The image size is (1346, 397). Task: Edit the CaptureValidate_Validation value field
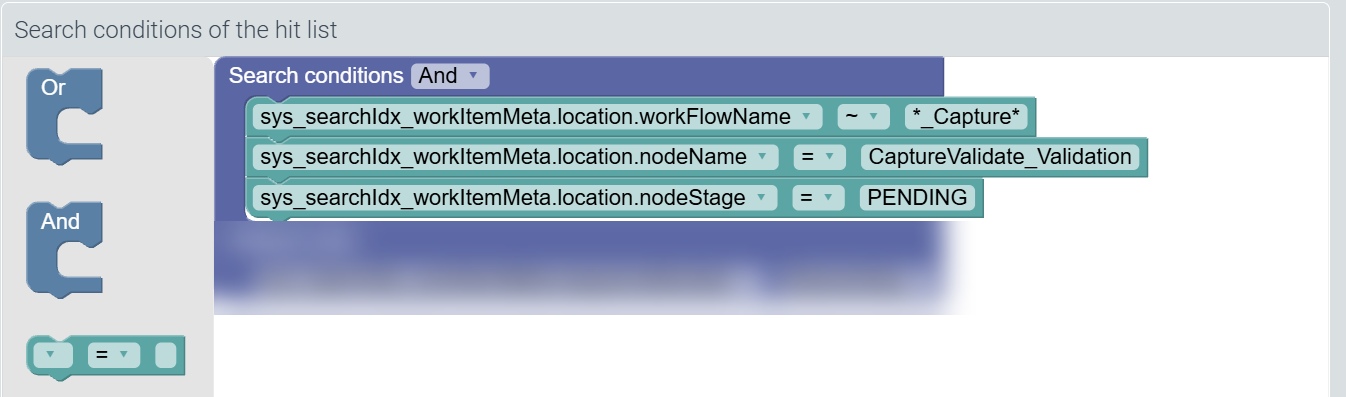[1000, 157]
